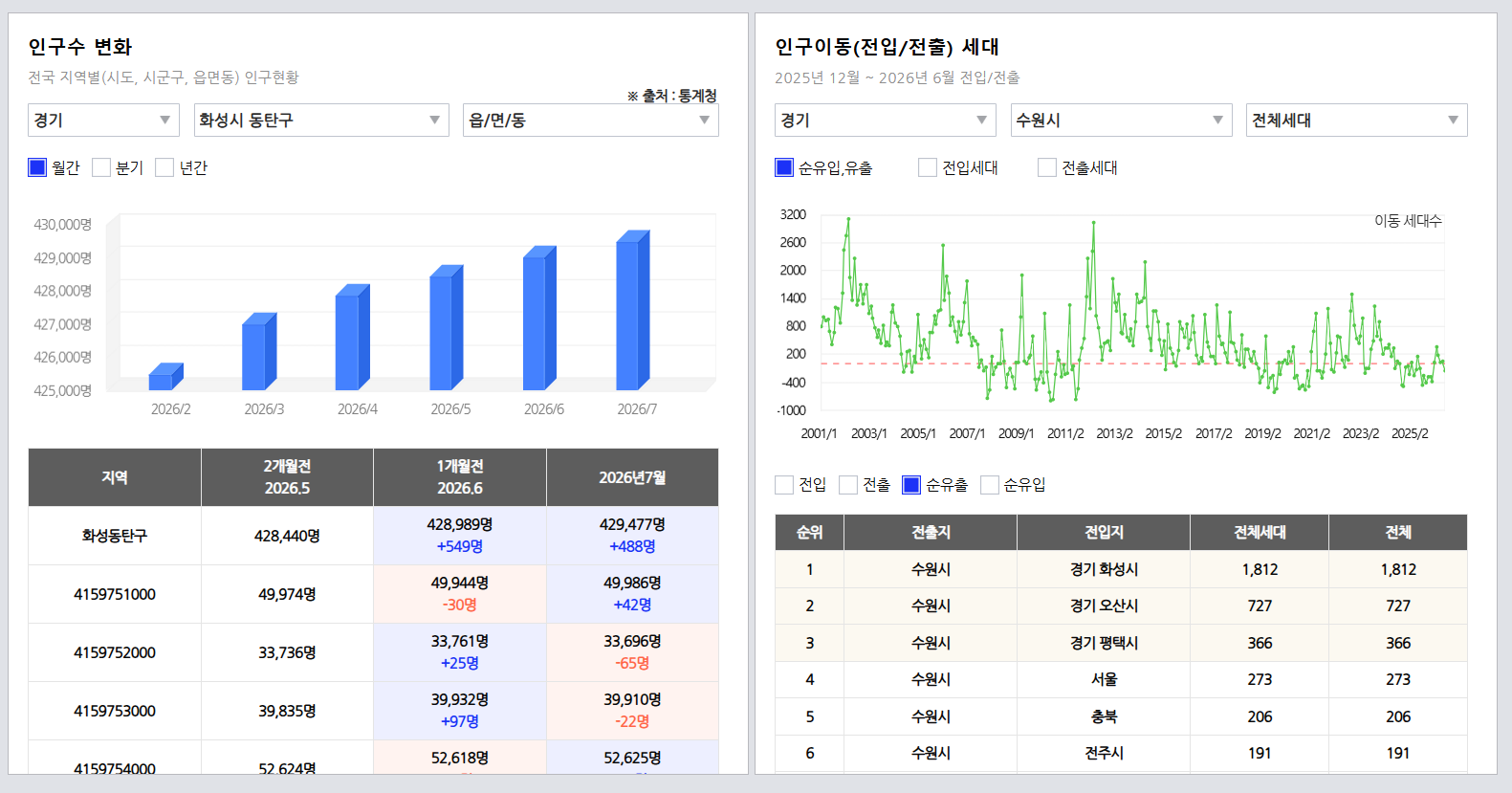Click the 2026/7 bar in chart
1512x793 pixels.
tap(633, 311)
